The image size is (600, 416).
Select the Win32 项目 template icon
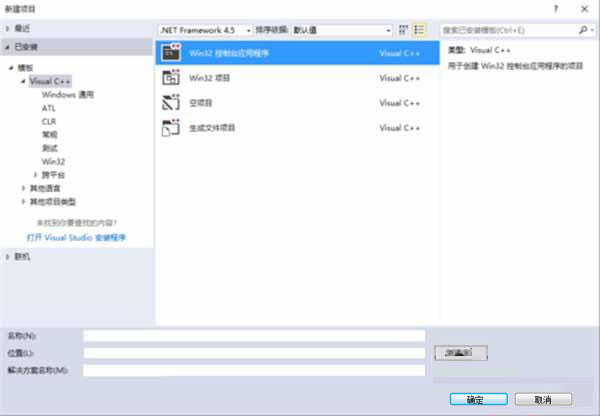coord(171,78)
